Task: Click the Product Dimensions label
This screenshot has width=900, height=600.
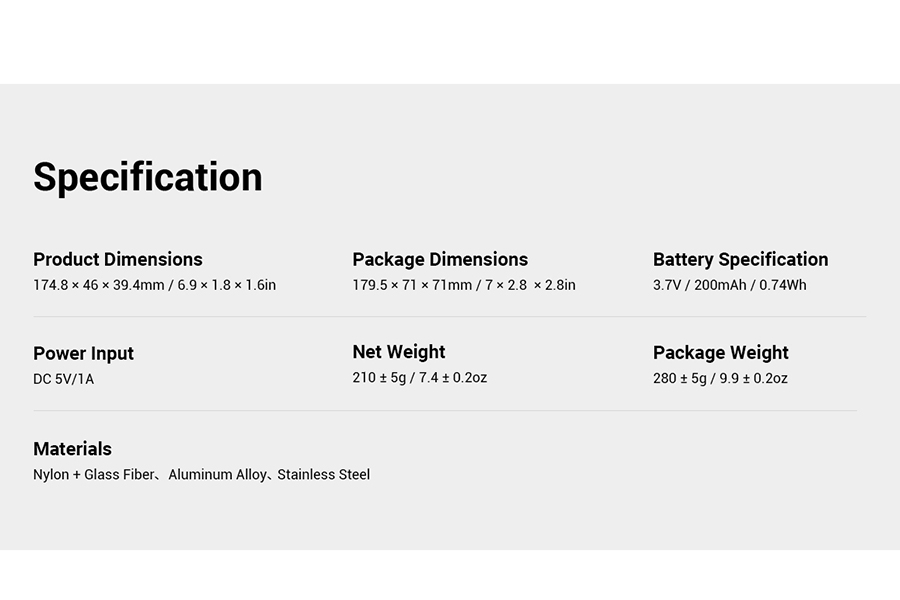Action: pyautogui.click(x=118, y=259)
